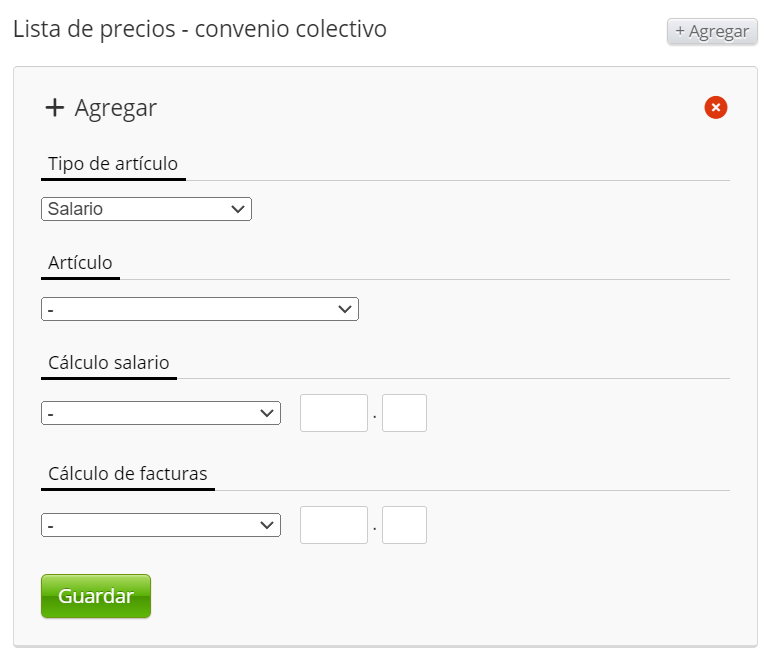
Task: Click the Cálculo de facturas whole-number field
Action: pos(334,525)
